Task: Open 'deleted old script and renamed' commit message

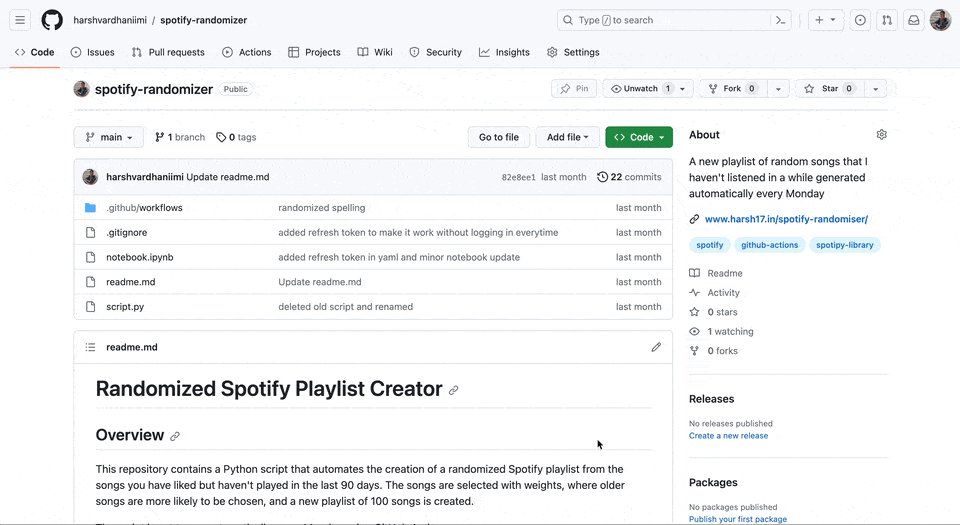Action: tap(345, 307)
